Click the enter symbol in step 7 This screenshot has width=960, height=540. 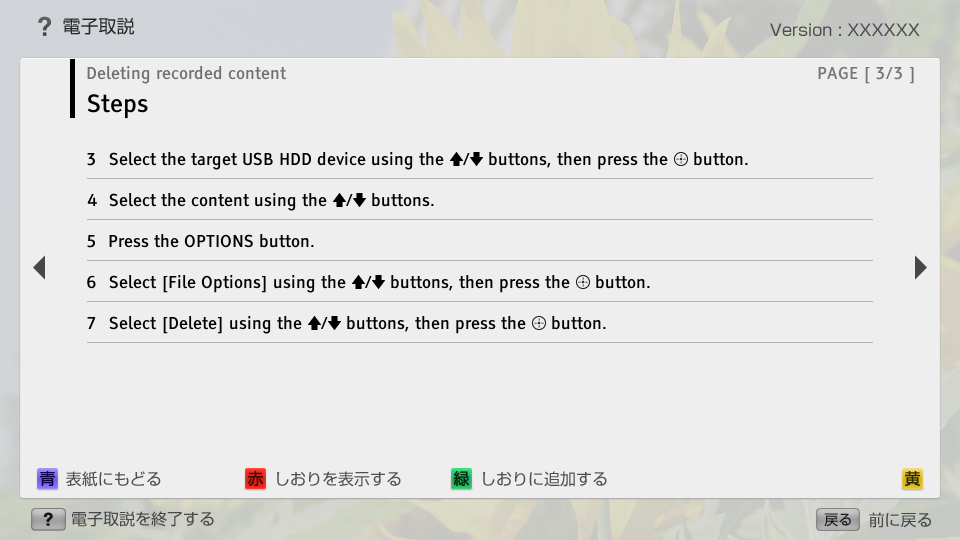[x=538, y=324]
